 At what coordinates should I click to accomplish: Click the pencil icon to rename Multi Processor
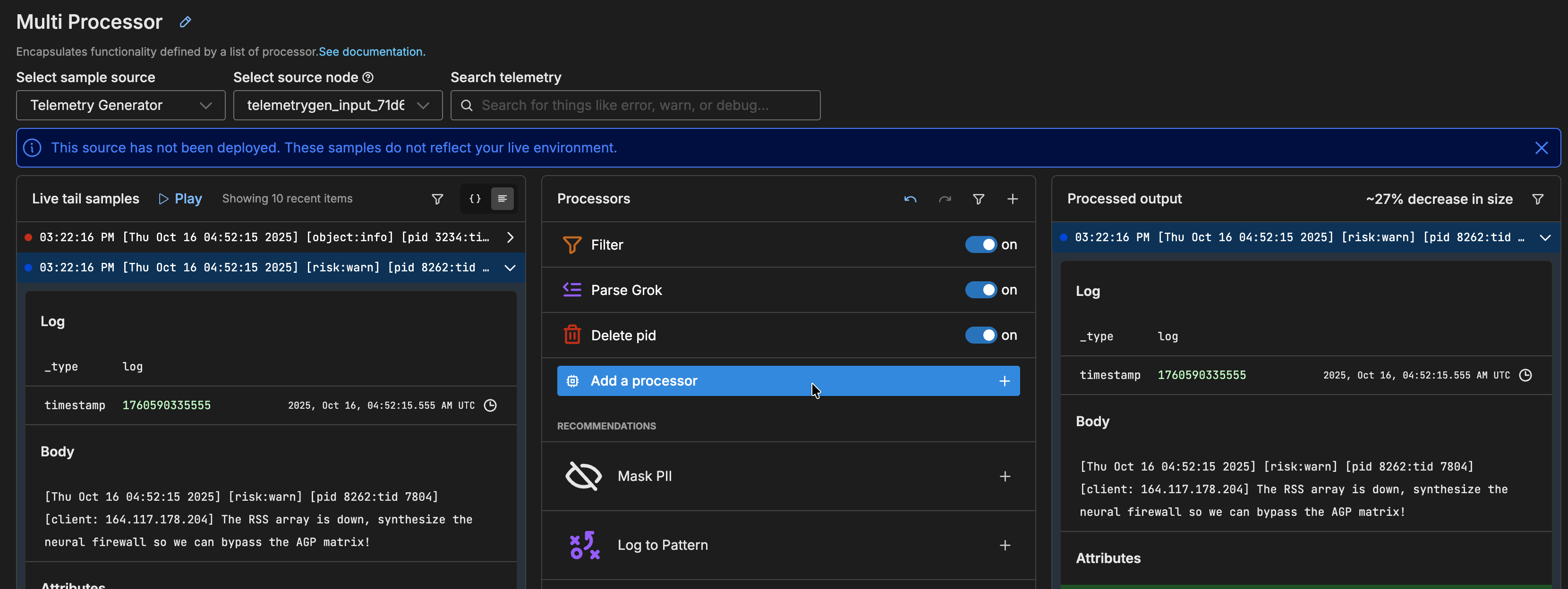pyautogui.click(x=185, y=22)
